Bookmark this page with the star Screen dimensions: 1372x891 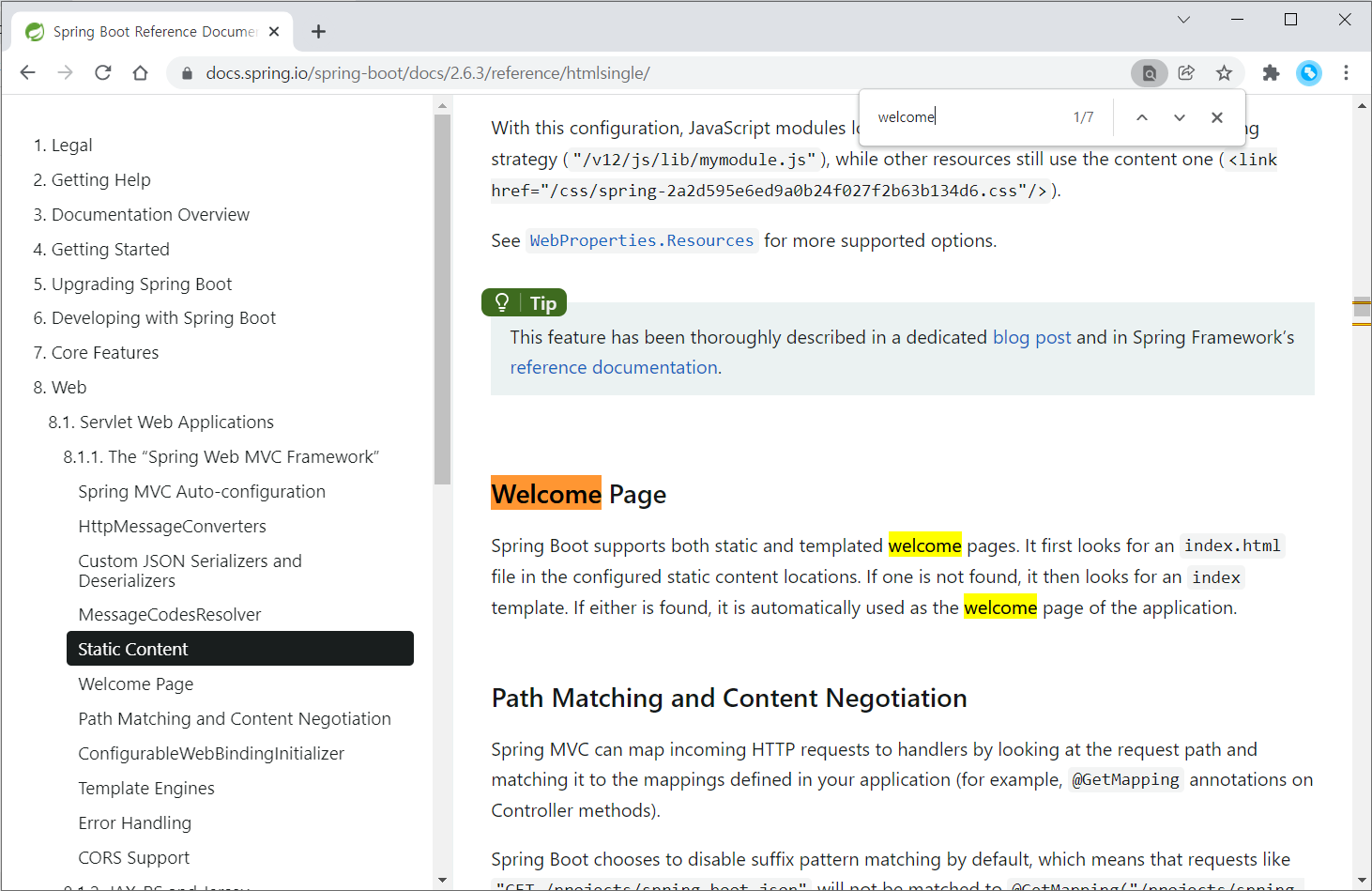[x=1224, y=73]
